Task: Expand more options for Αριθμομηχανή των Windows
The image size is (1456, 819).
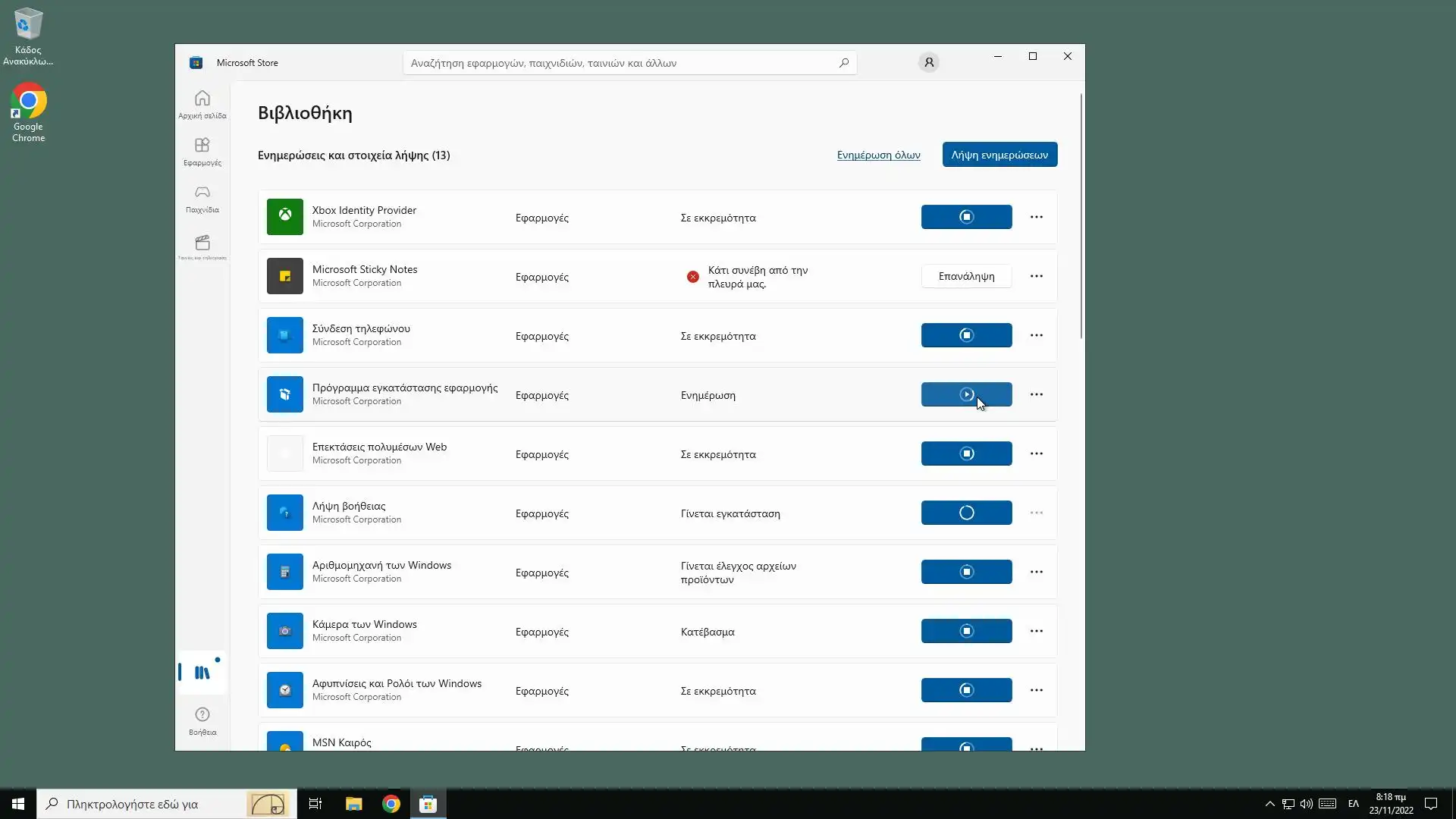Action: pos(1036,572)
